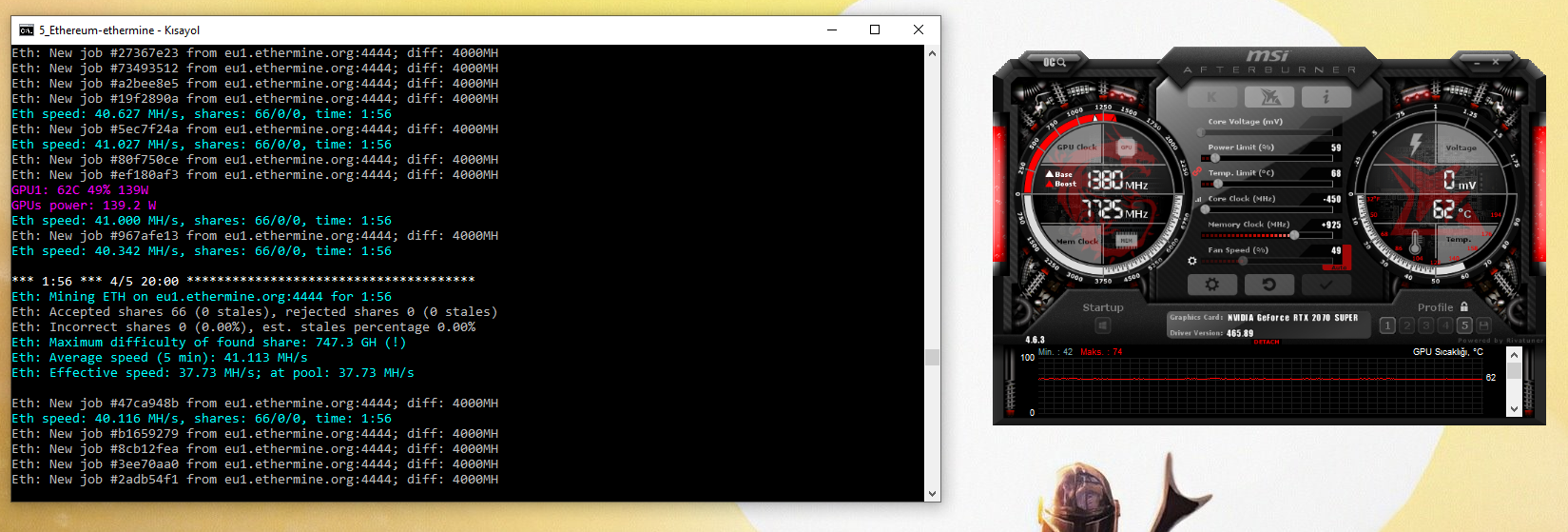
Task: Click 'Average speed (5 min): 41.113 MH/s' line
Action: [160, 358]
